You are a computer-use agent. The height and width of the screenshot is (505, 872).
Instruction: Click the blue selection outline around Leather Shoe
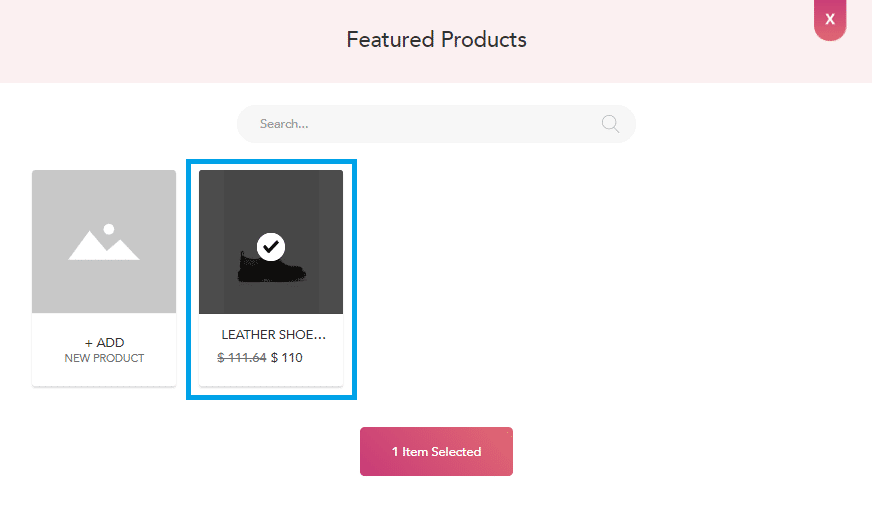[190, 280]
